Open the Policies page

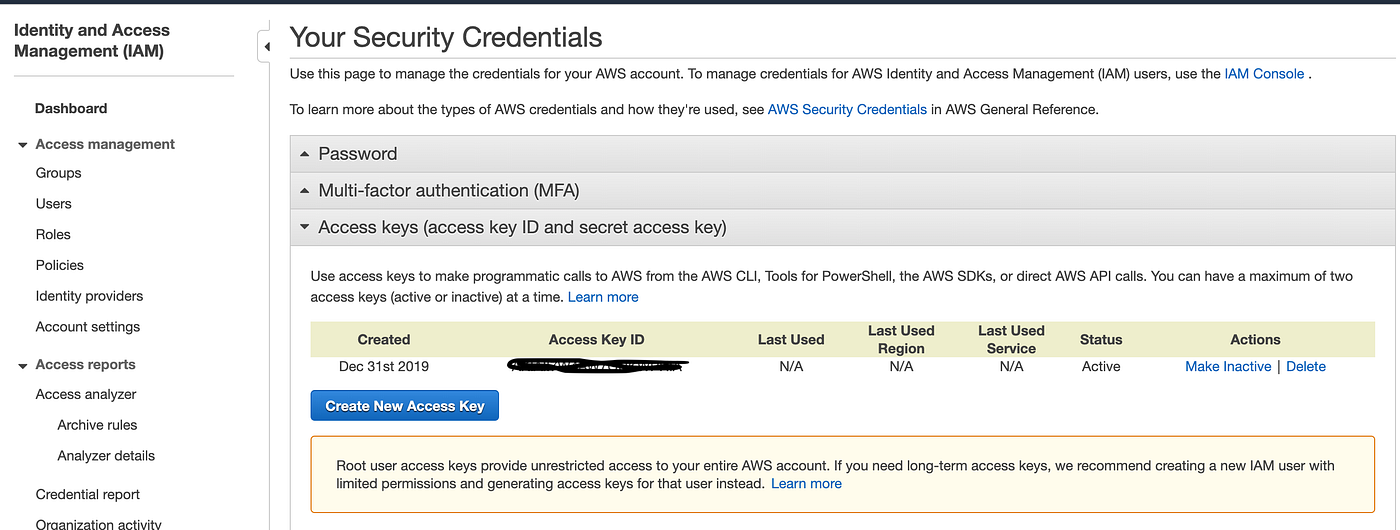tap(60, 265)
